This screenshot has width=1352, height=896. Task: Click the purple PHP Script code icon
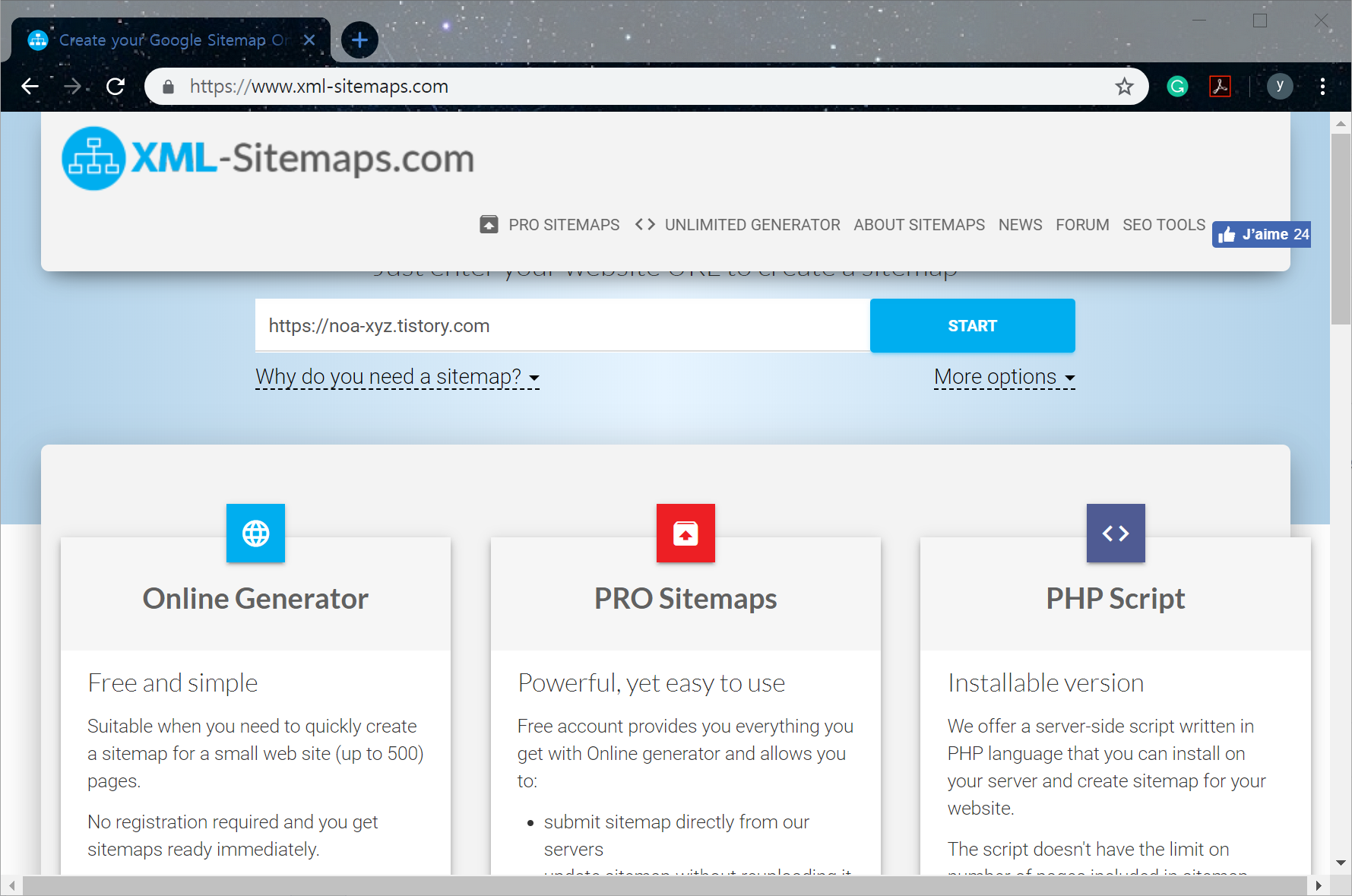pos(1116,533)
